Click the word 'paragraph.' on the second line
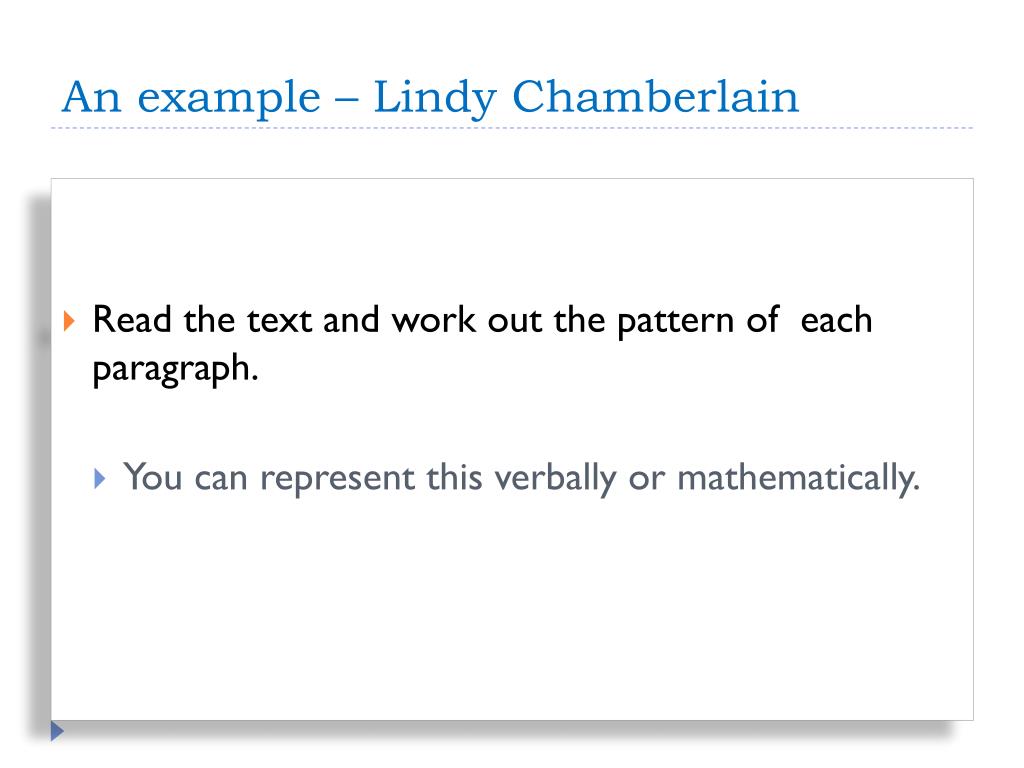Viewport: 1024px width, 768px height. [176, 370]
